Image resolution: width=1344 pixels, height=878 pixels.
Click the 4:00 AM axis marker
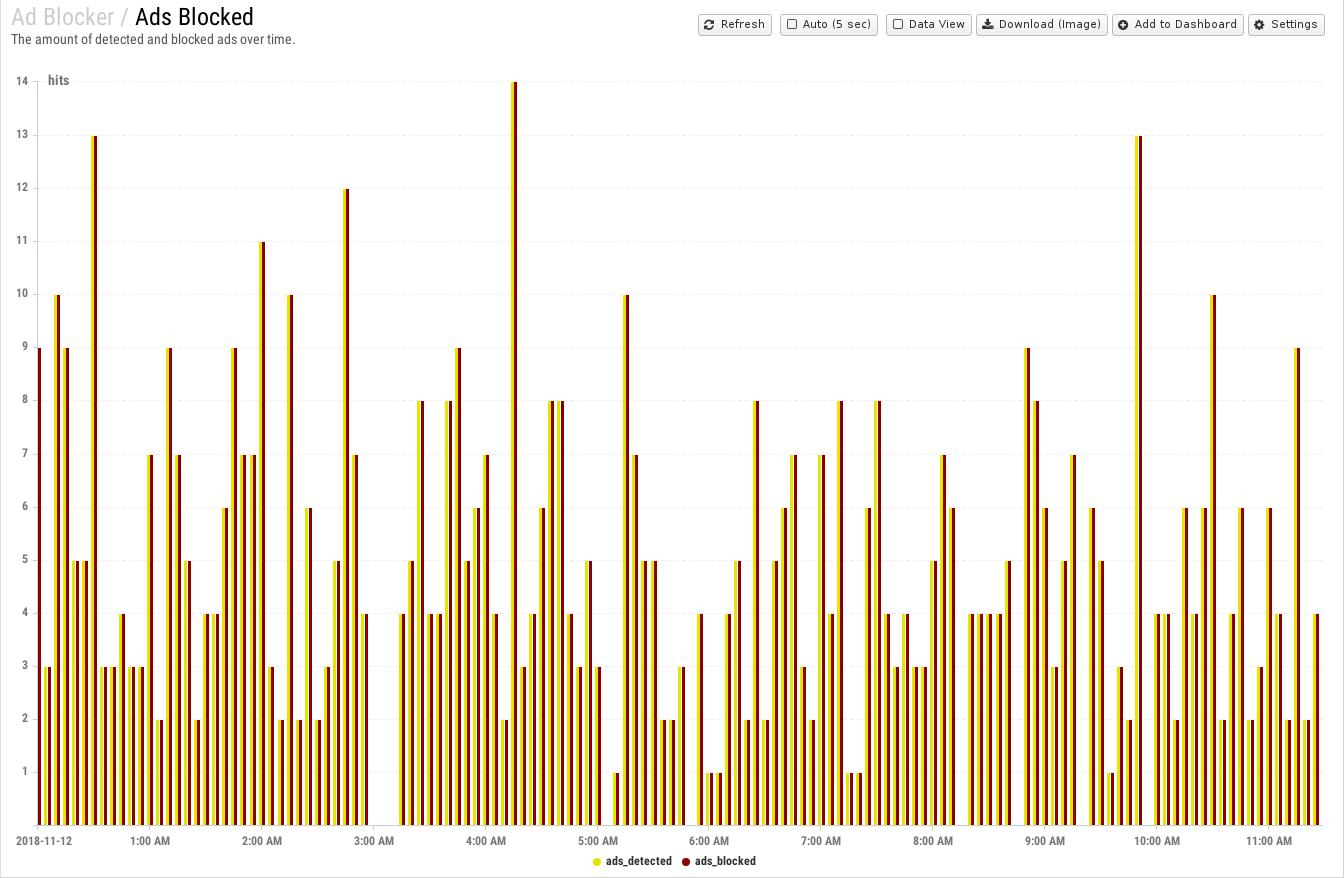point(485,841)
